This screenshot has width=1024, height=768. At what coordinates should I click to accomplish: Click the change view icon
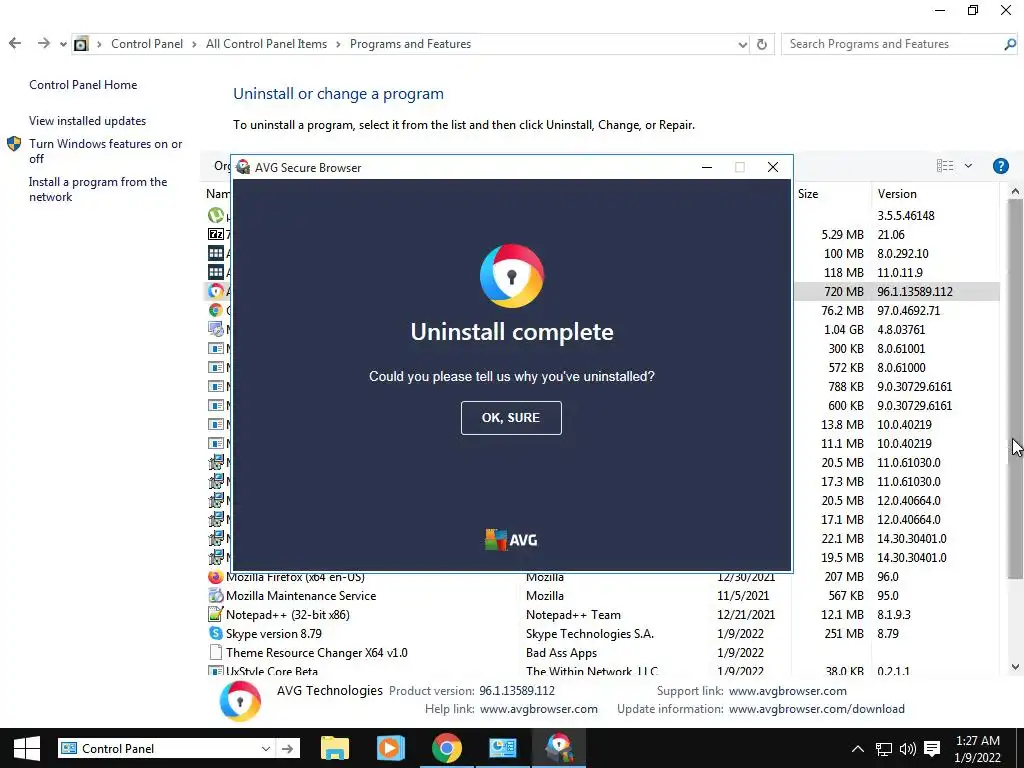[x=945, y=166]
